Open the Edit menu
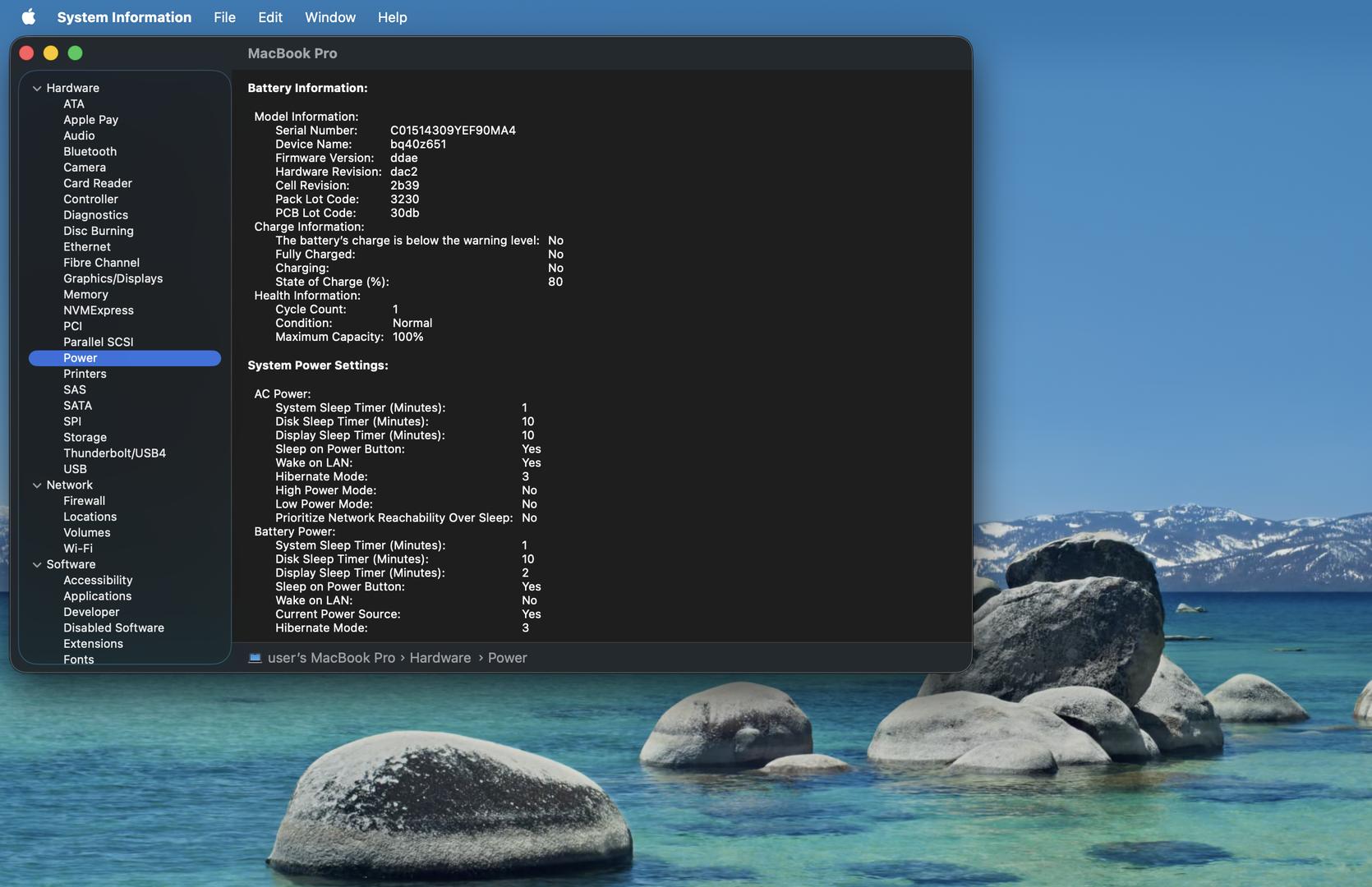The image size is (1372, 887). click(269, 17)
